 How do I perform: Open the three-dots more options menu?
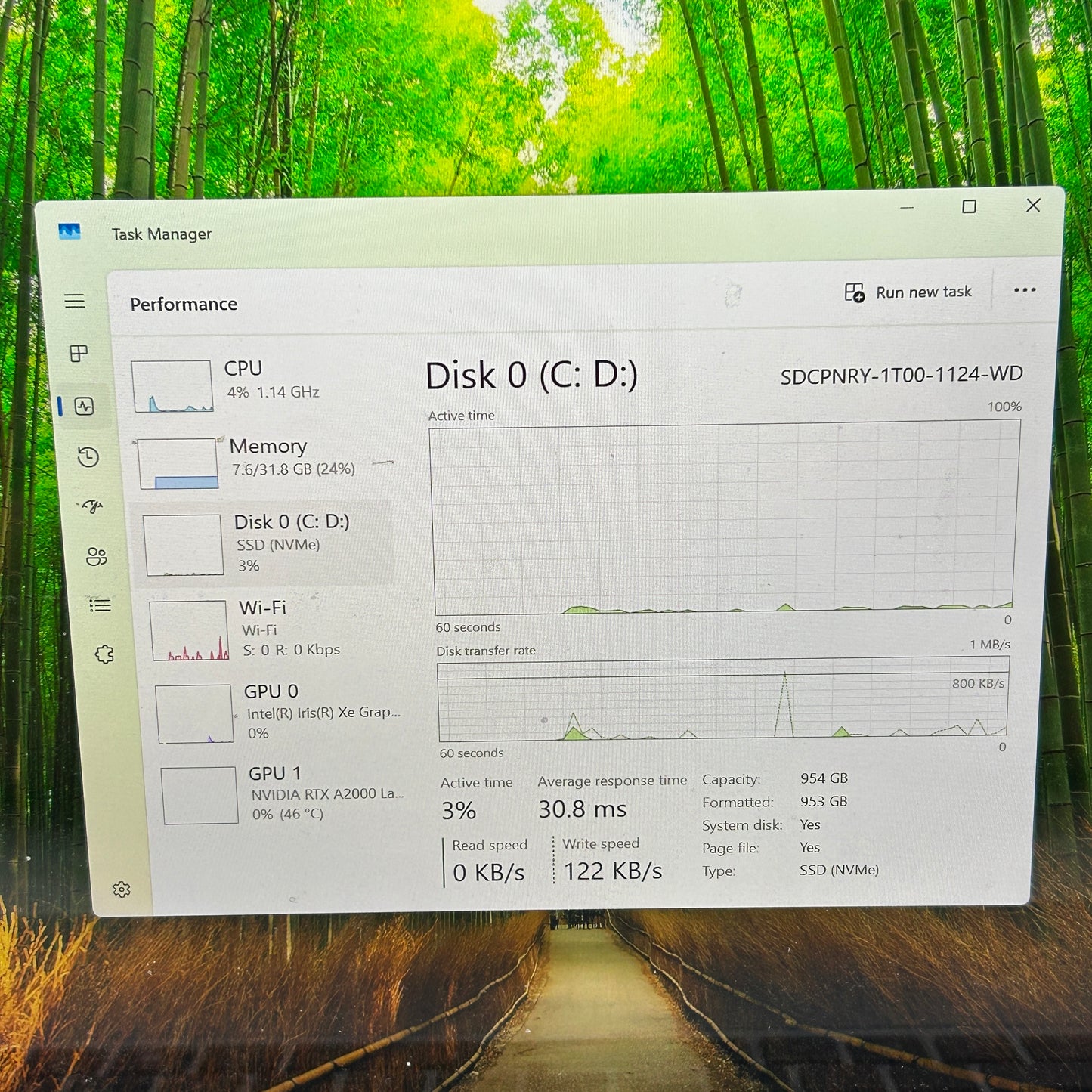(x=1024, y=290)
